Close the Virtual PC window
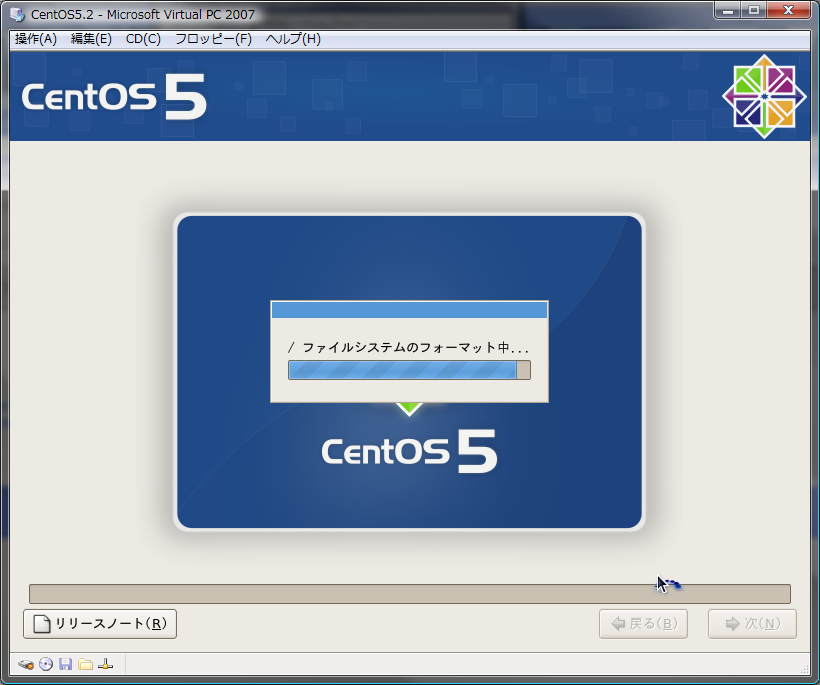This screenshot has height=685, width=820. tap(789, 9)
